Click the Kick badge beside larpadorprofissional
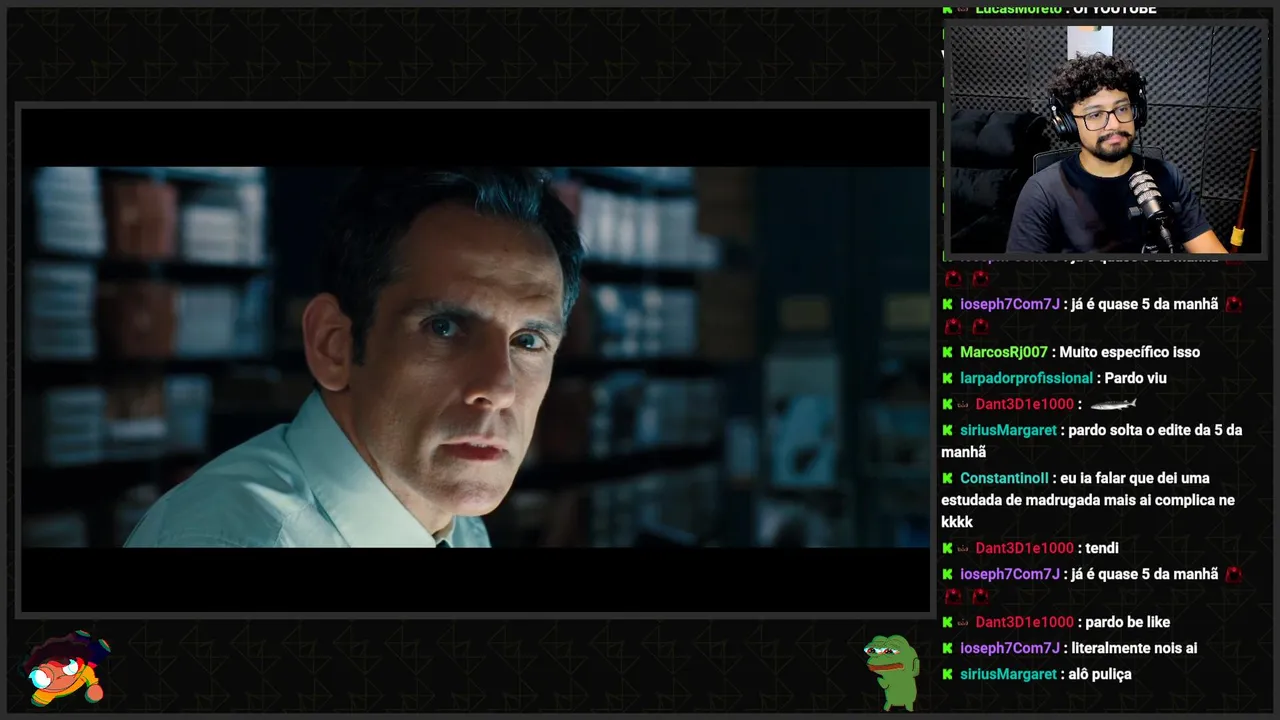This screenshot has width=1280, height=720. click(x=947, y=378)
